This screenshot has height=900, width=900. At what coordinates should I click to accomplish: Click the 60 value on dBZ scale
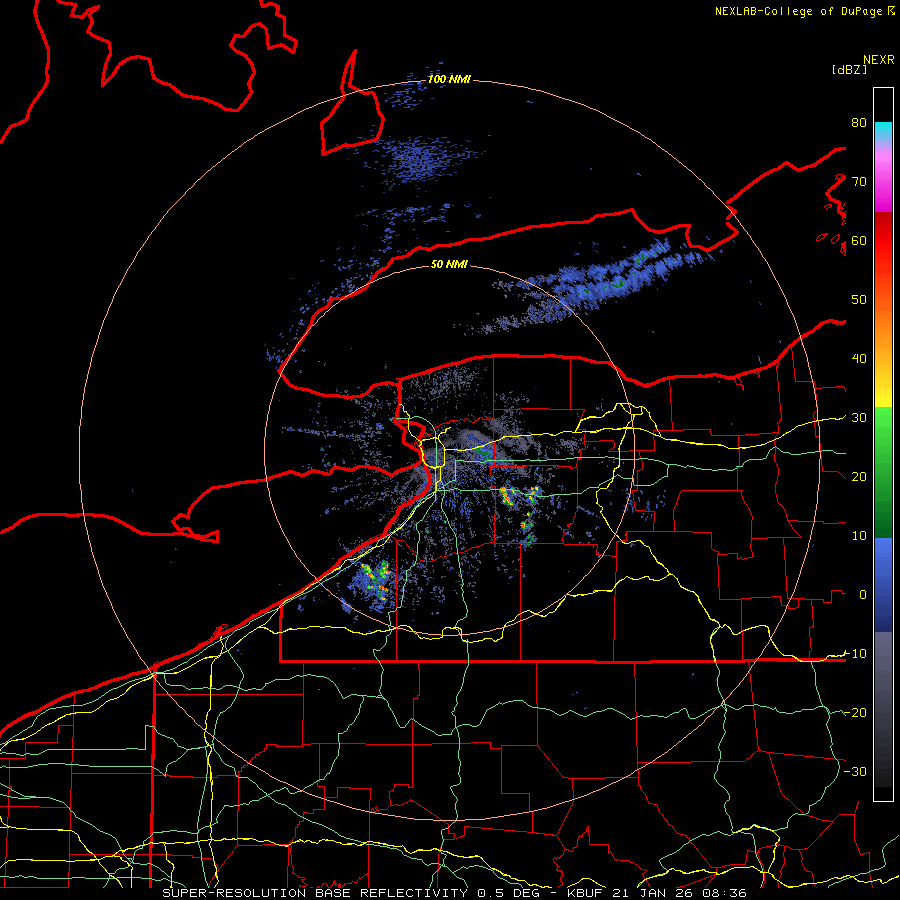point(859,240)
